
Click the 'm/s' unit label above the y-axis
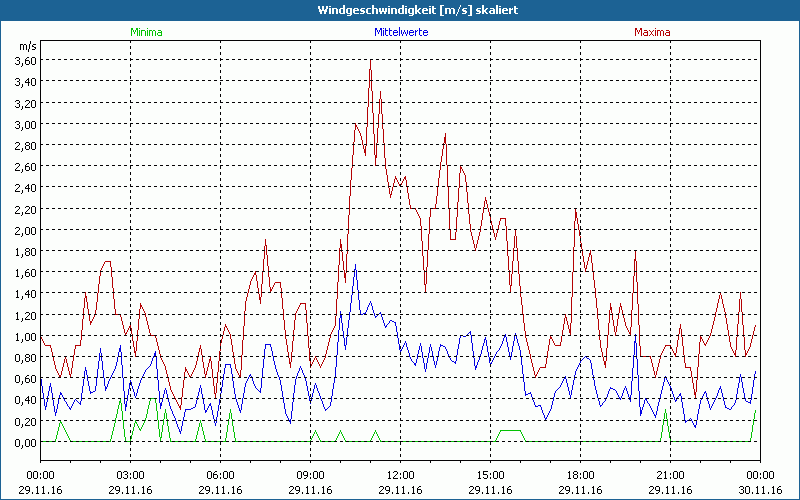click(28, 46)
